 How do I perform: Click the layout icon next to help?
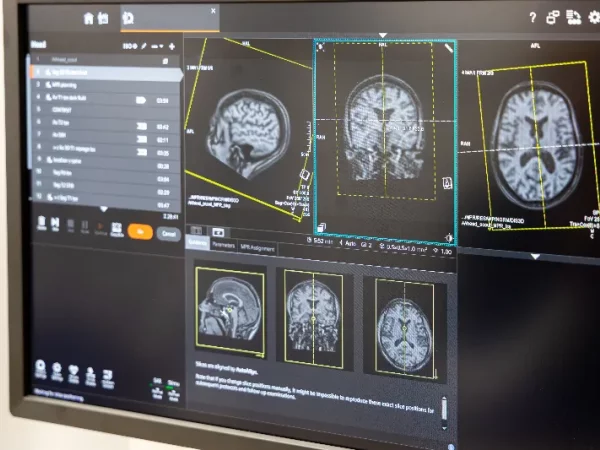point(552,17)
